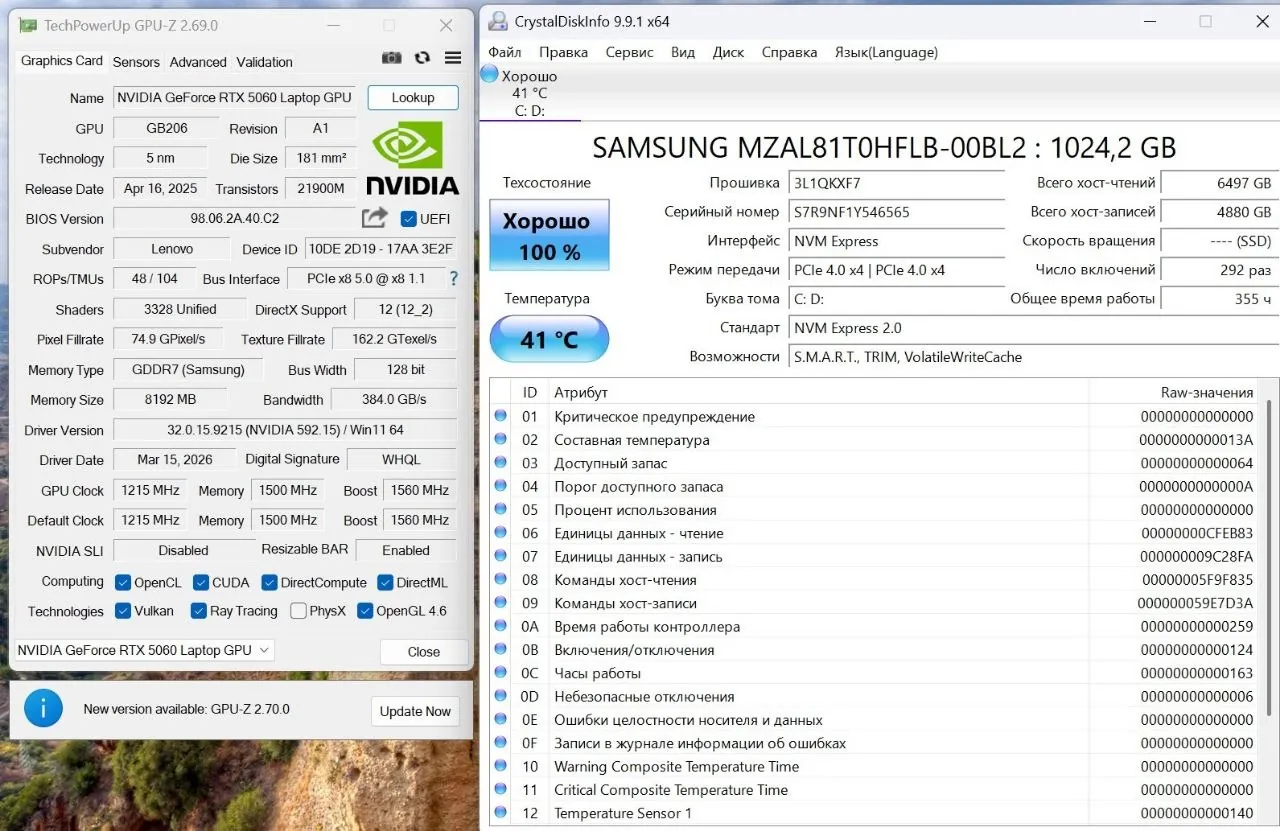Toggle the Vulkan checkbox
The height and width of the screenshot is (831, 1280).
[x=123, y=610]
